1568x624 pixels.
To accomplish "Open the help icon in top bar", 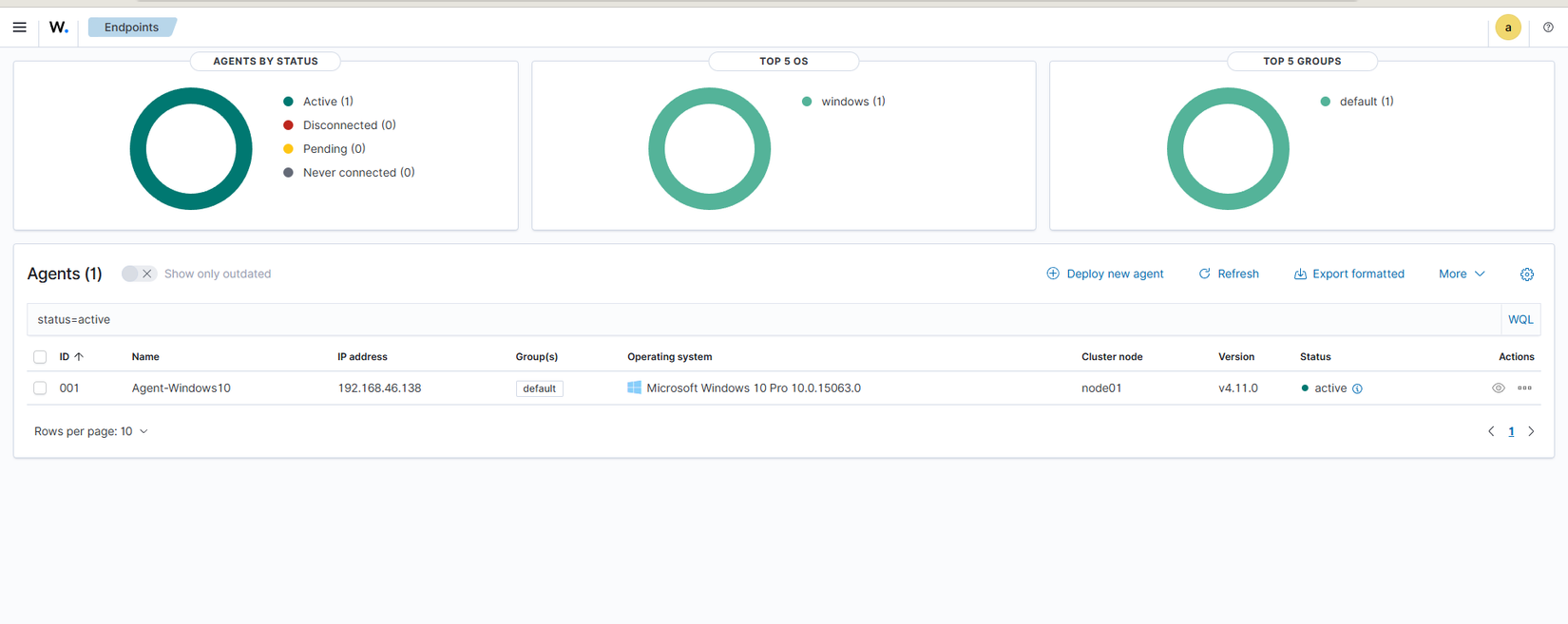I will [1548, 28].
